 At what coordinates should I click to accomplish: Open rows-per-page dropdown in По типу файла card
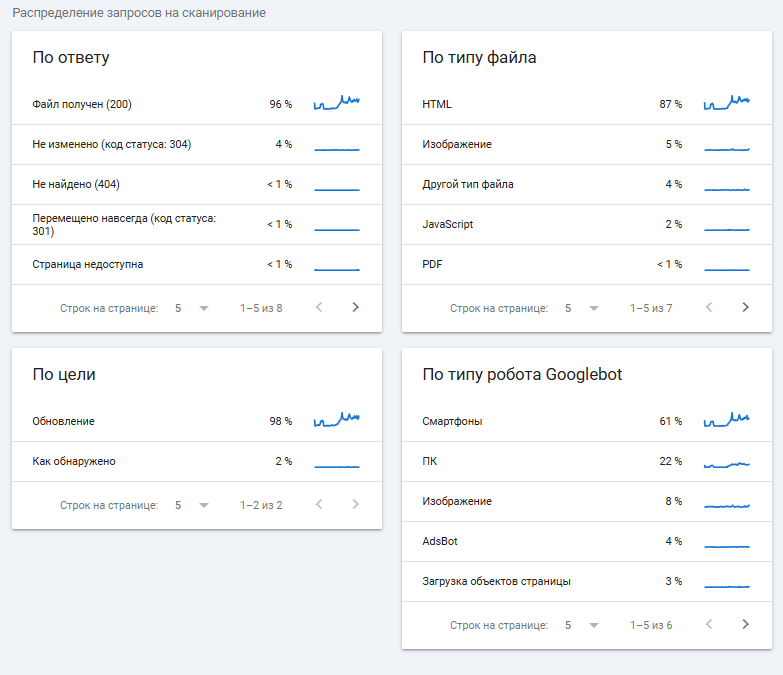[581, 308]
